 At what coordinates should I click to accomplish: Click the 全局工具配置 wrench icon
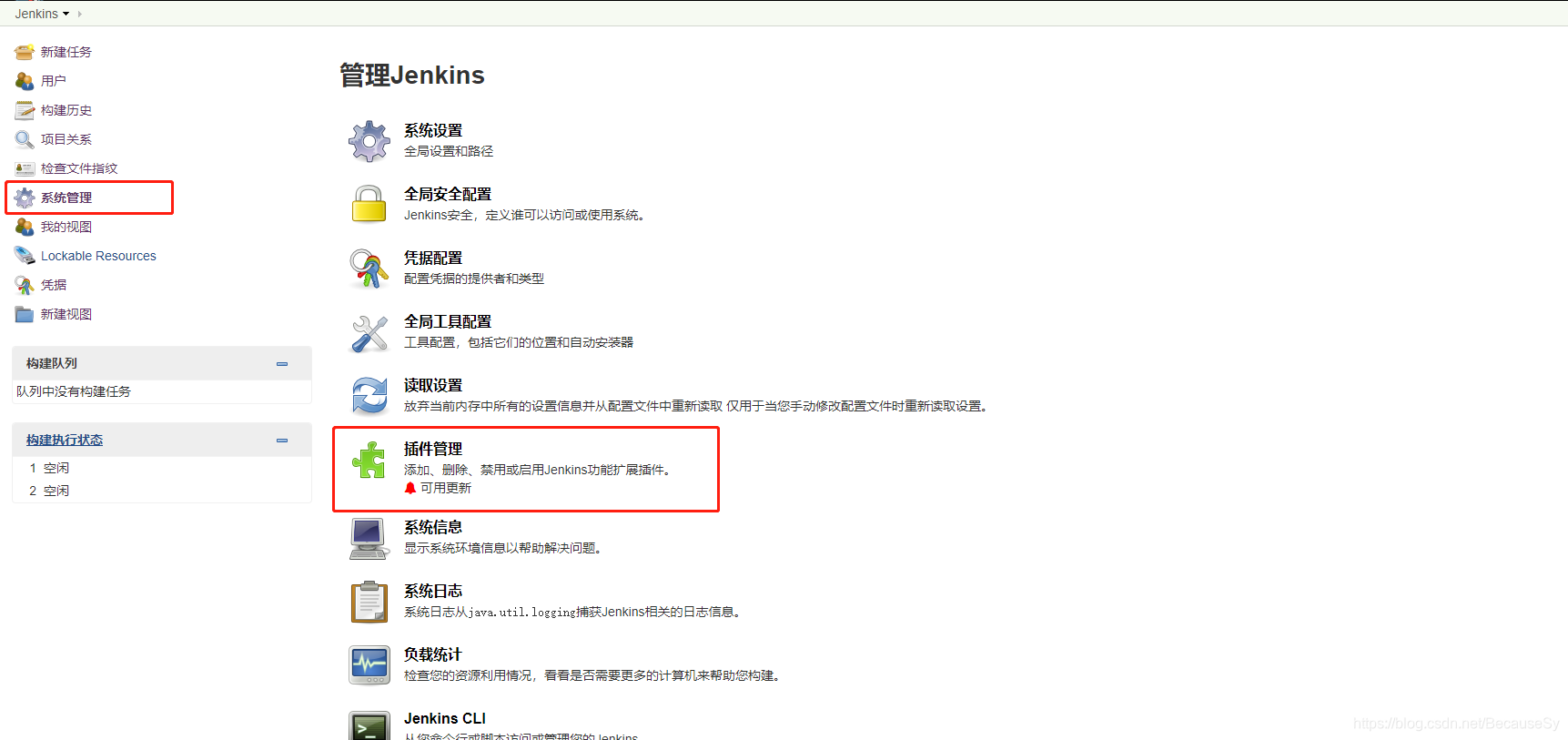pos(369,332)
